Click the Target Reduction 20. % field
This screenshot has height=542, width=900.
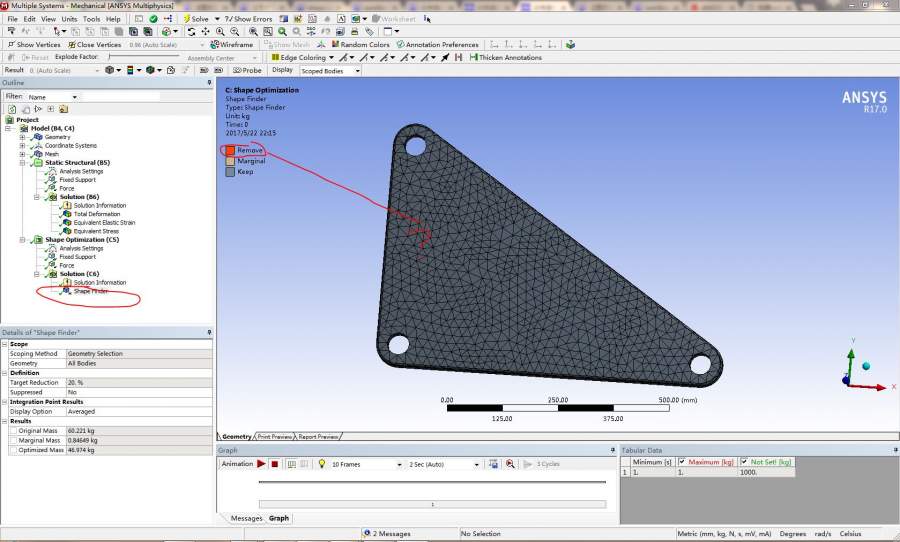139,383
